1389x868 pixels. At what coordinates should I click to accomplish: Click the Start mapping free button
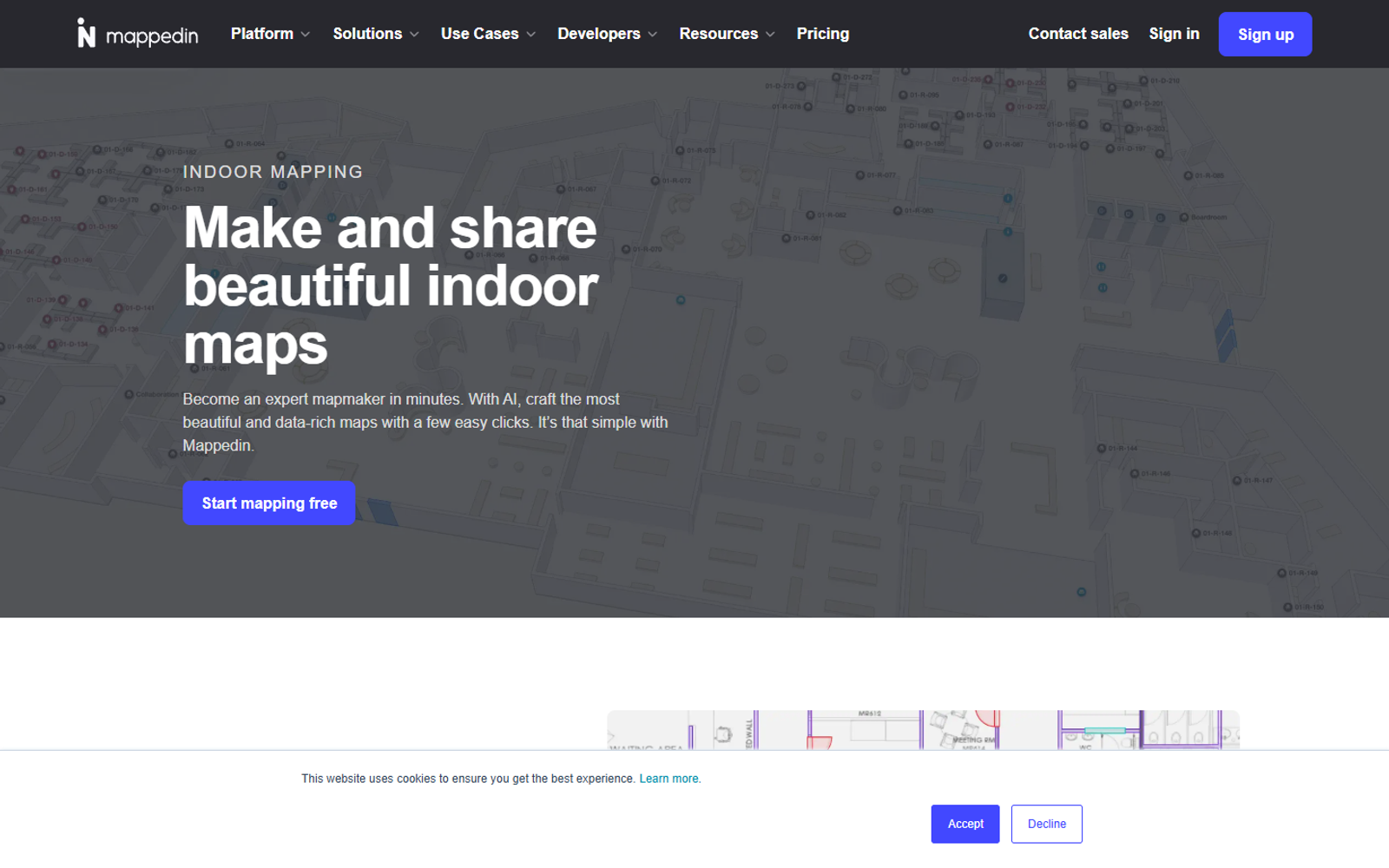point(269,503)
